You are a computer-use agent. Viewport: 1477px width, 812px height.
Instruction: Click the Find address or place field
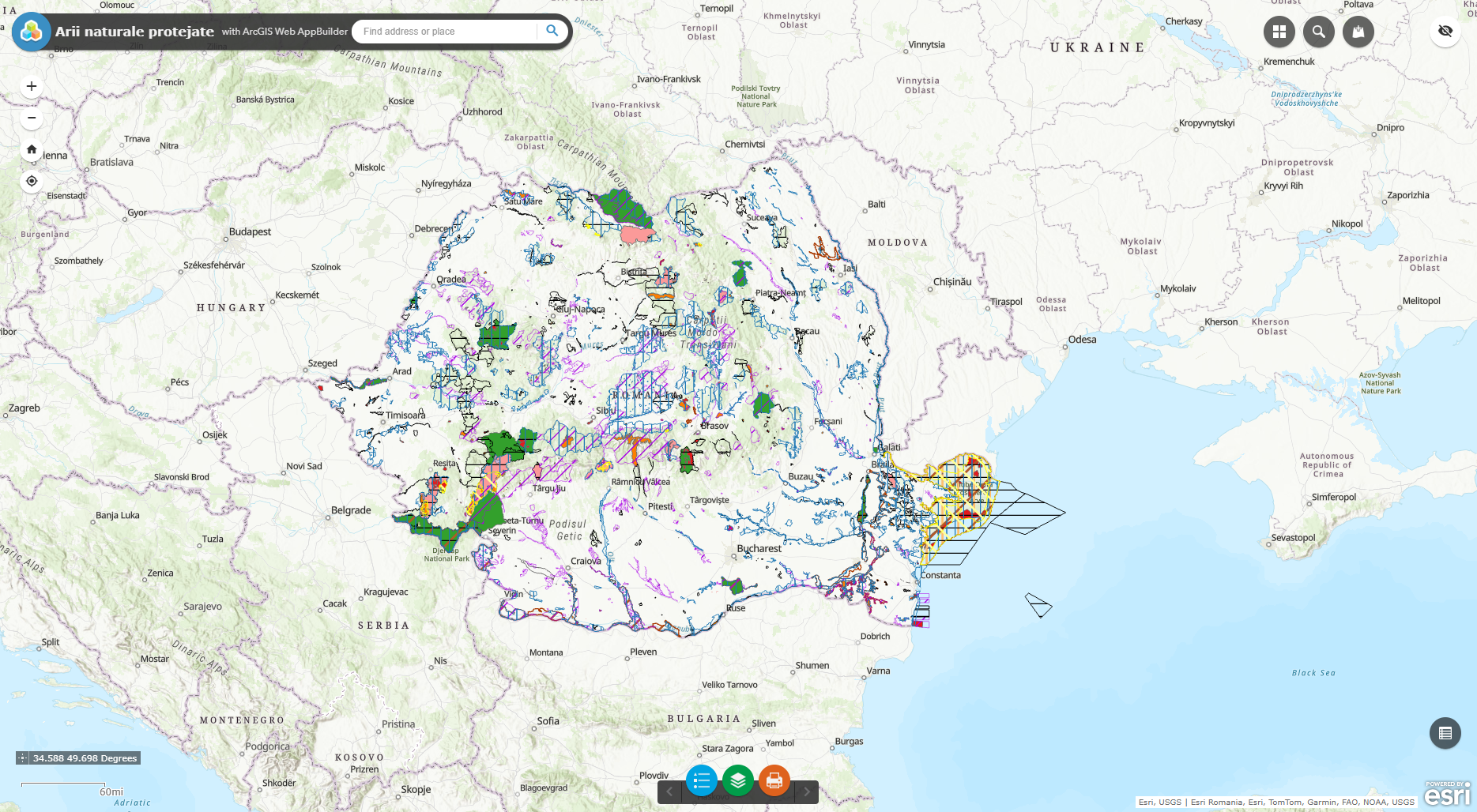[x=446, y=32]
